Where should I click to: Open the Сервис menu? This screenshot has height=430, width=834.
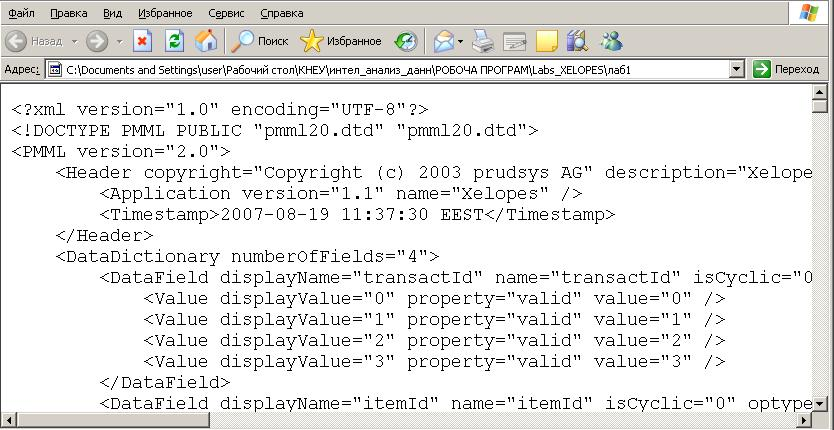[x=226, y=13]
